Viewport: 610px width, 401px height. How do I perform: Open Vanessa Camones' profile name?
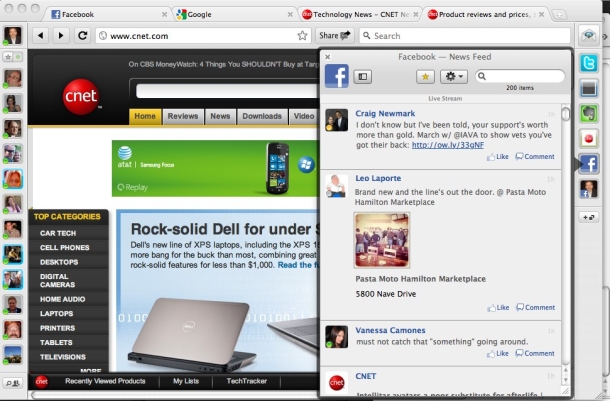[390, 330]
